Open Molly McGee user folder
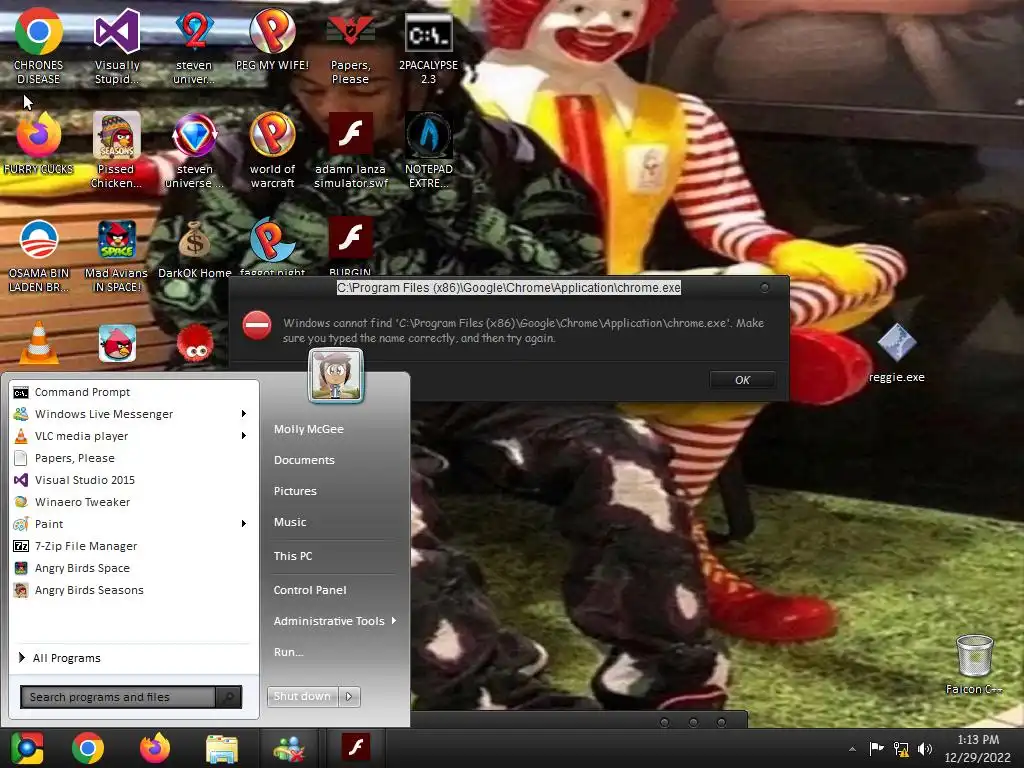Viewport: 1024px width, 768px height. click(x=308, y=429)
